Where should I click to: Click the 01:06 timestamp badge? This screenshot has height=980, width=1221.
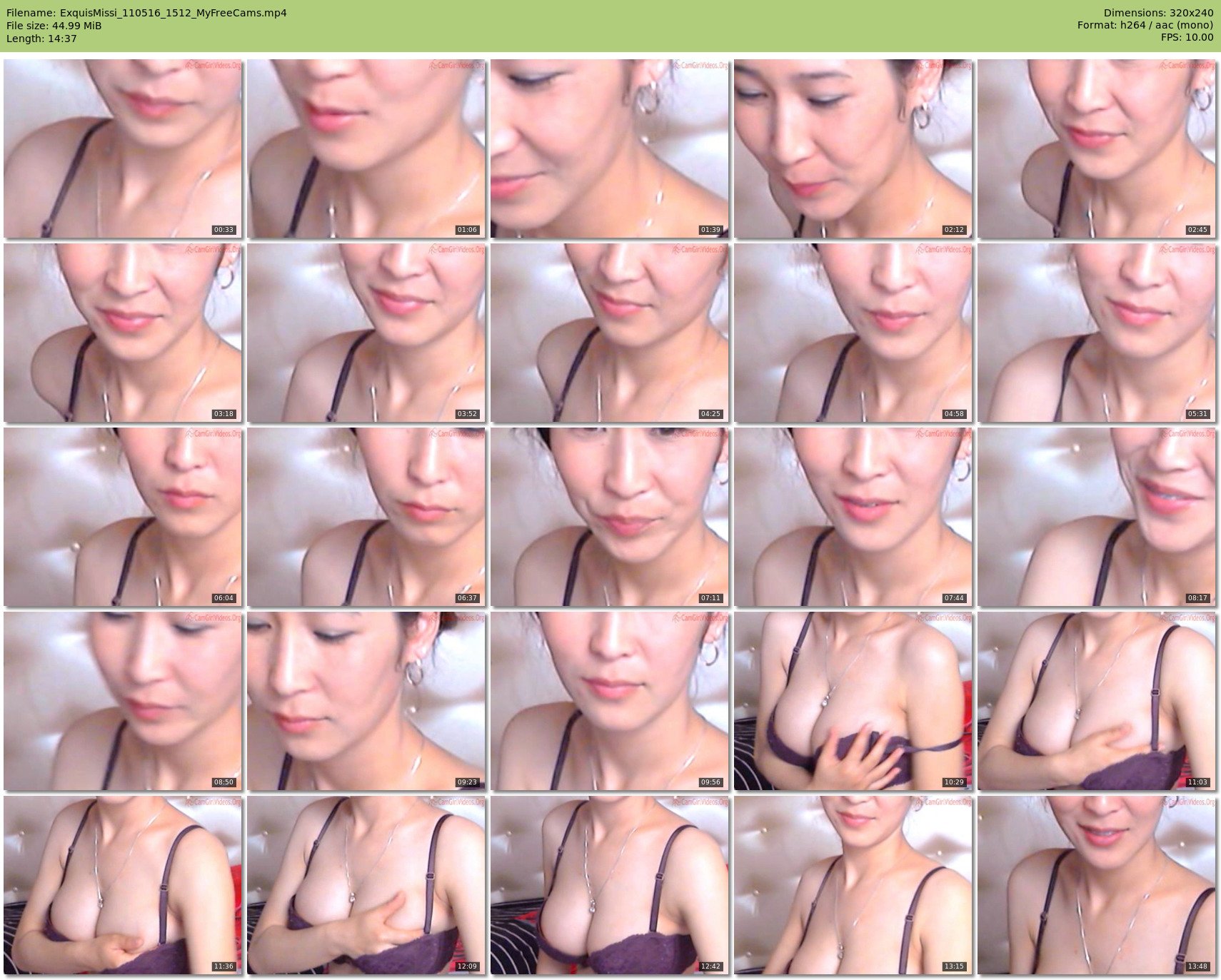click(x=467, y=230)
